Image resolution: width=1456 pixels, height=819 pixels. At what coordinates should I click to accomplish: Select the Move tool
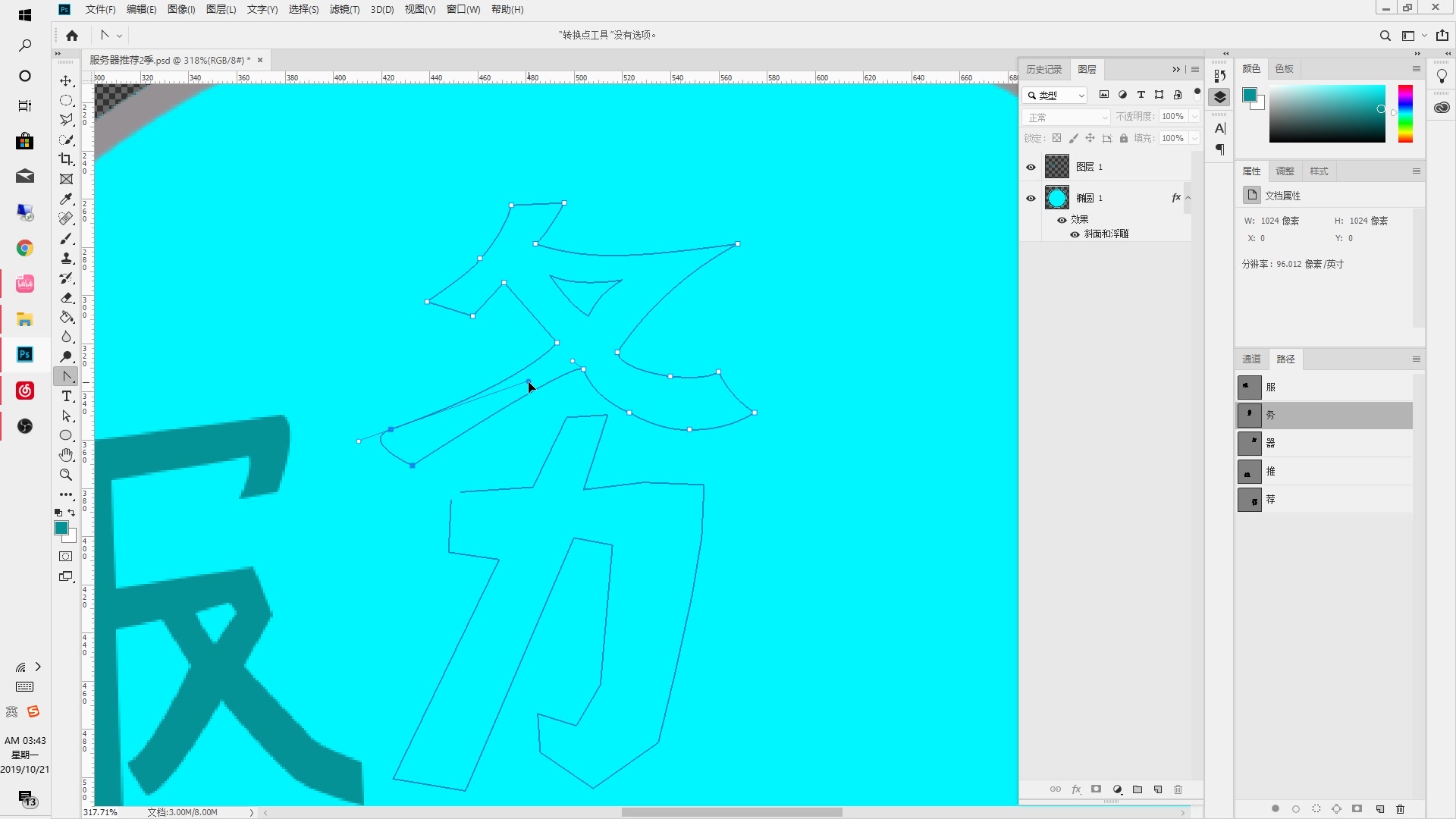pyautogui.click(x=67, y=80)
